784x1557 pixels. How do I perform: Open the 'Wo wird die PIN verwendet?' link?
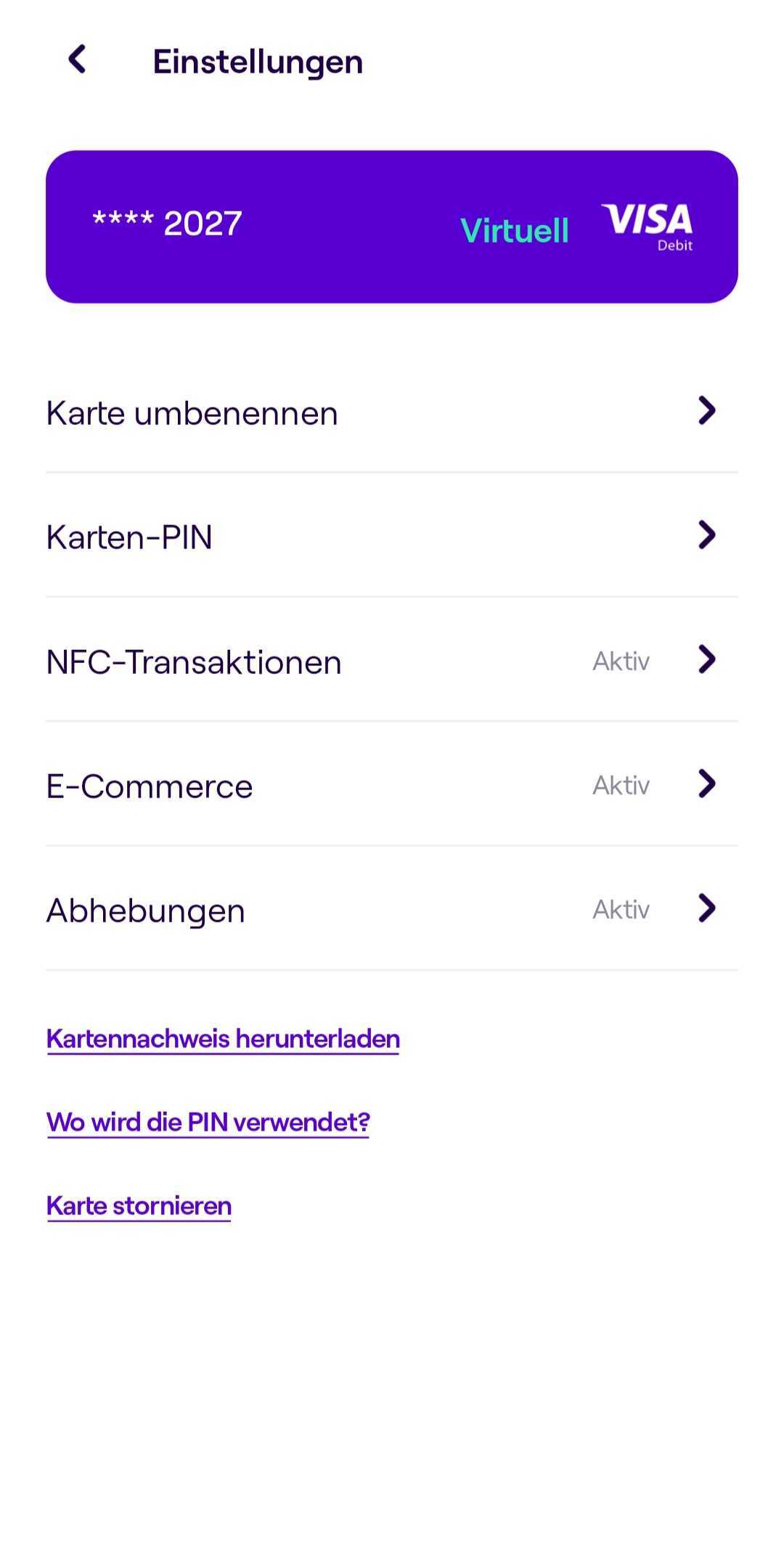(x=208, y=1123)
